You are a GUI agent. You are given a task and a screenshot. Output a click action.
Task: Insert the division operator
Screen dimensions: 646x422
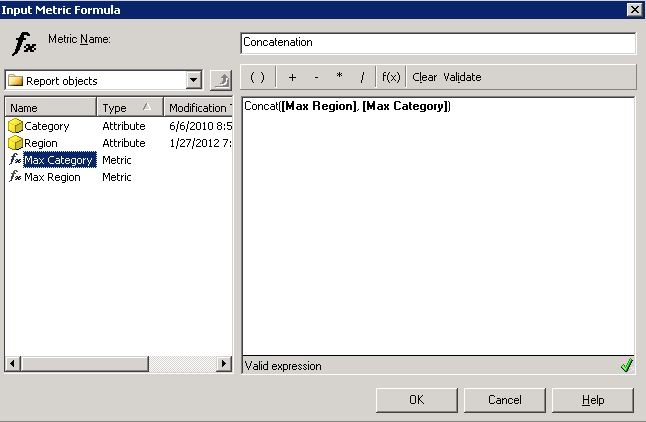pos(362,77)
